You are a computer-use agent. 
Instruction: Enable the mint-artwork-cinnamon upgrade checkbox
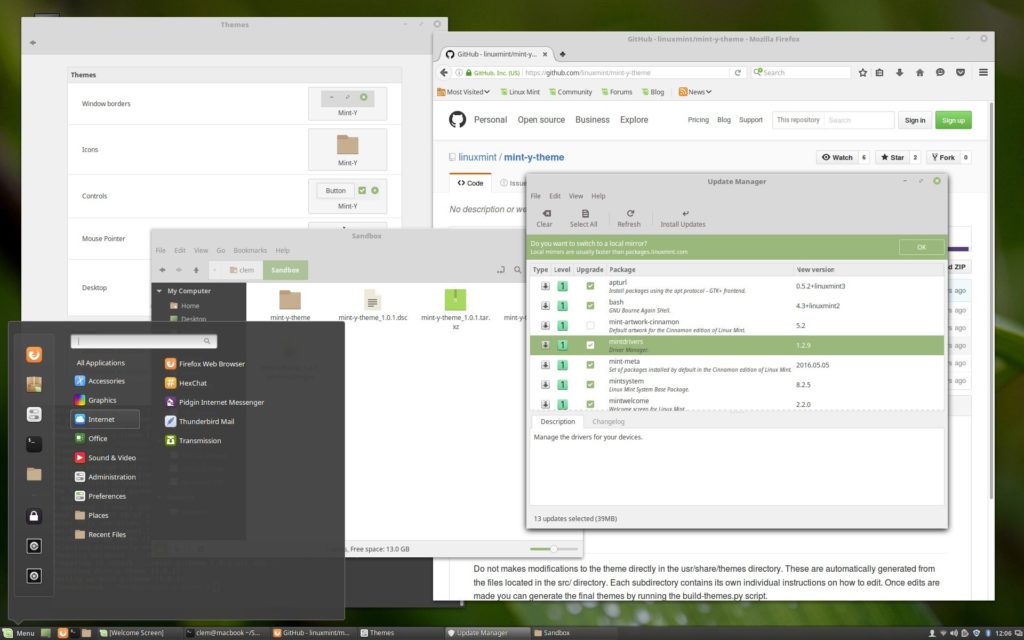[x=589, y=325]
